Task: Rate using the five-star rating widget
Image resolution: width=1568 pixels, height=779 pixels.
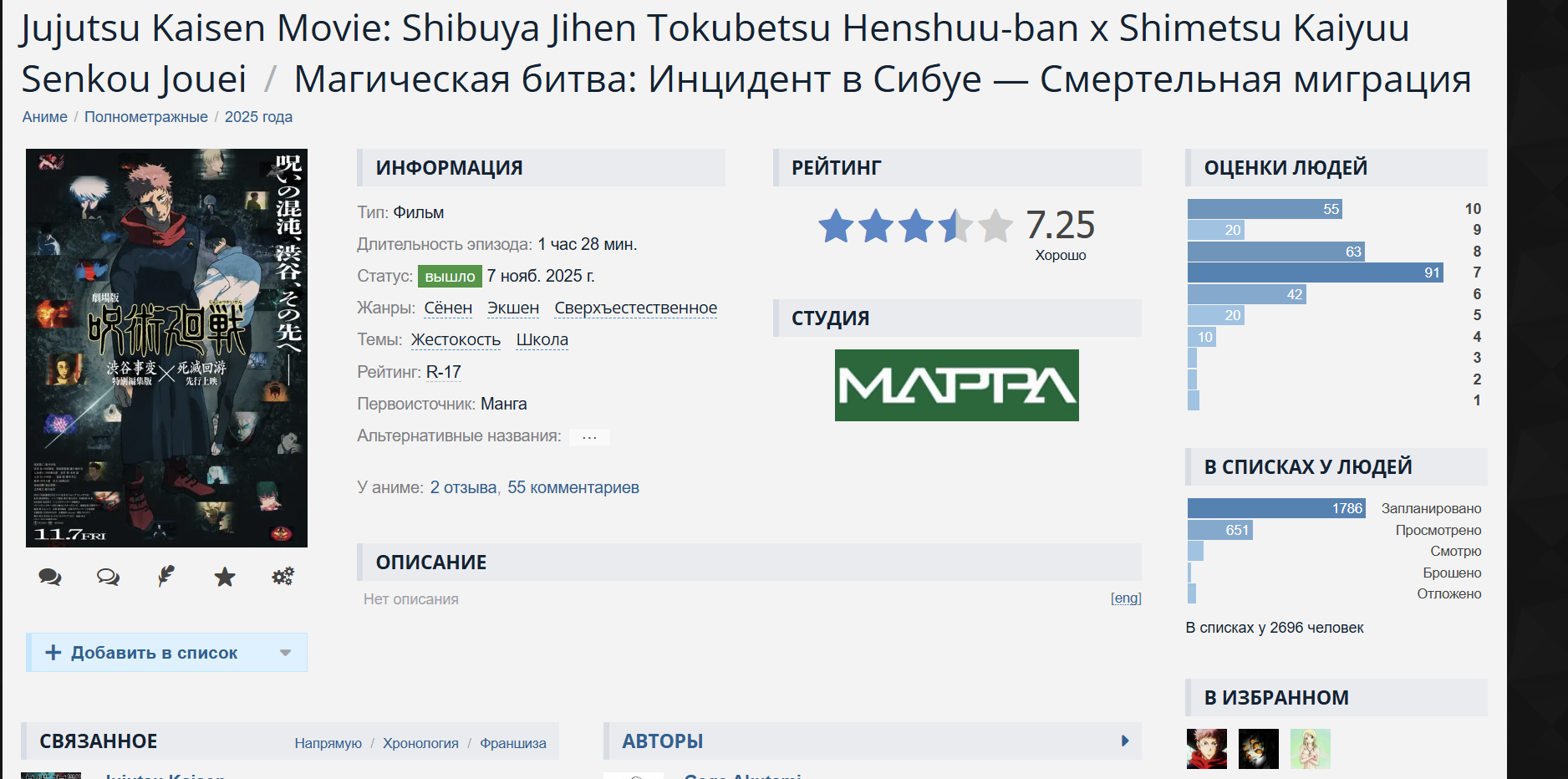Action: 915,226
